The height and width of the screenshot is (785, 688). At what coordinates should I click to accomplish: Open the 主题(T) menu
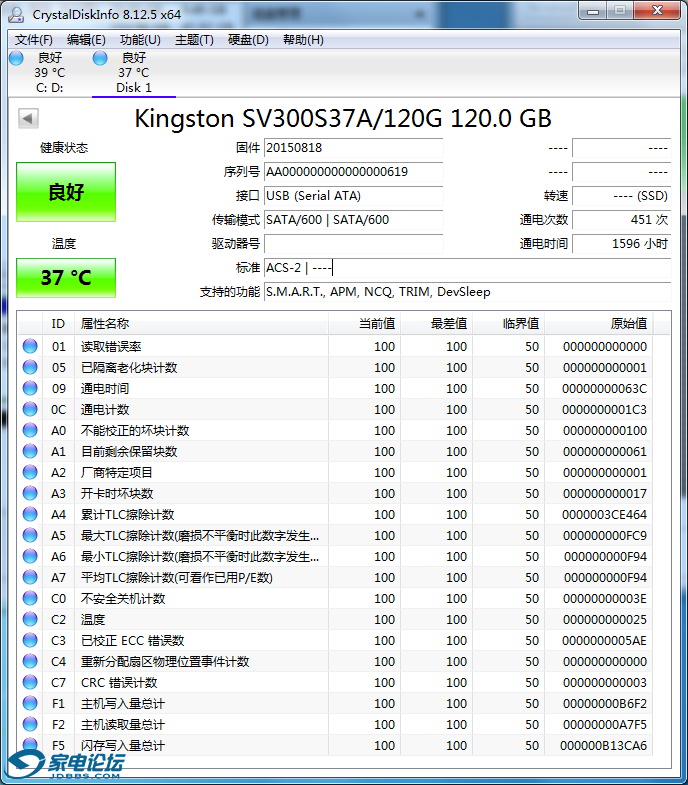[194, 40]
